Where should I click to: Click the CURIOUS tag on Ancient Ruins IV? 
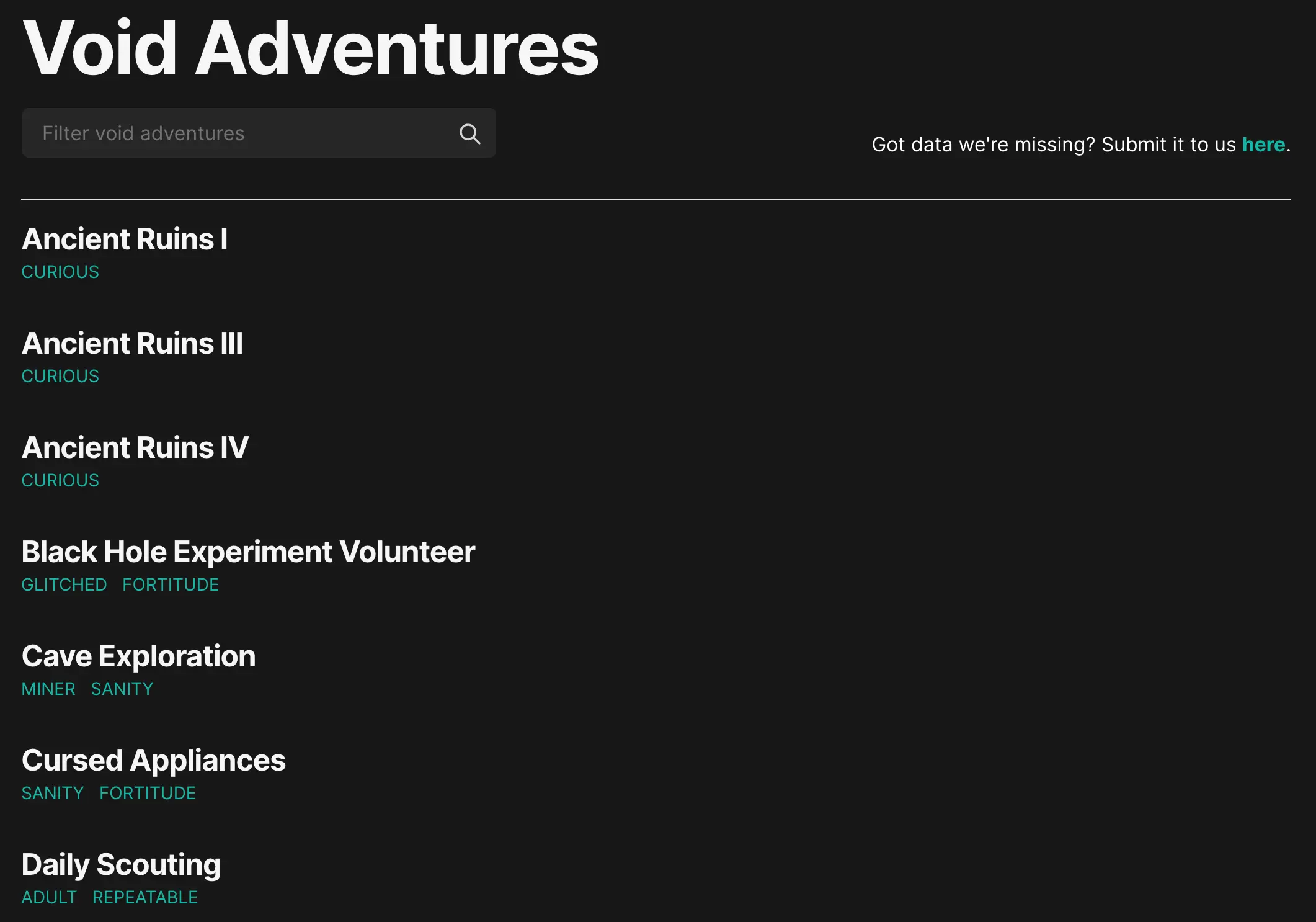[x=60, y=480]
